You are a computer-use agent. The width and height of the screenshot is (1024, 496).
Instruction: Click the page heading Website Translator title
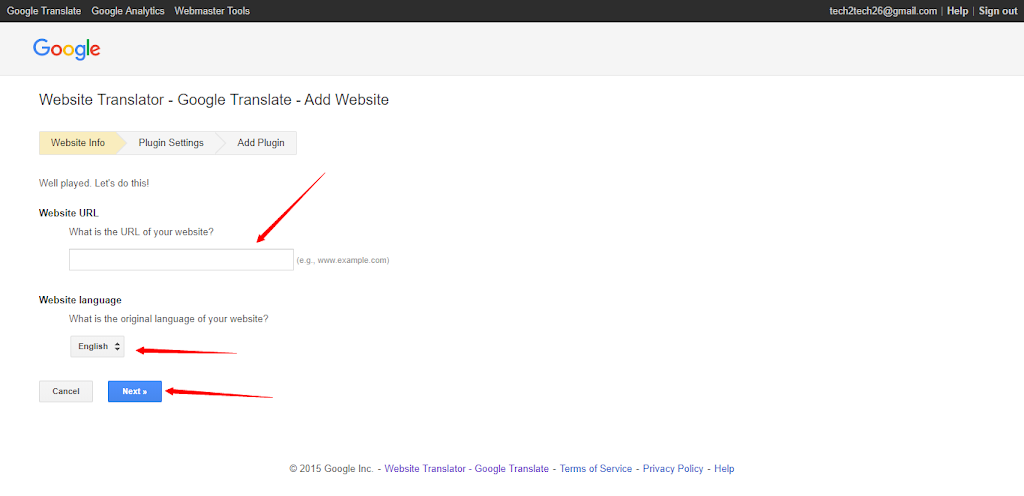213,100
